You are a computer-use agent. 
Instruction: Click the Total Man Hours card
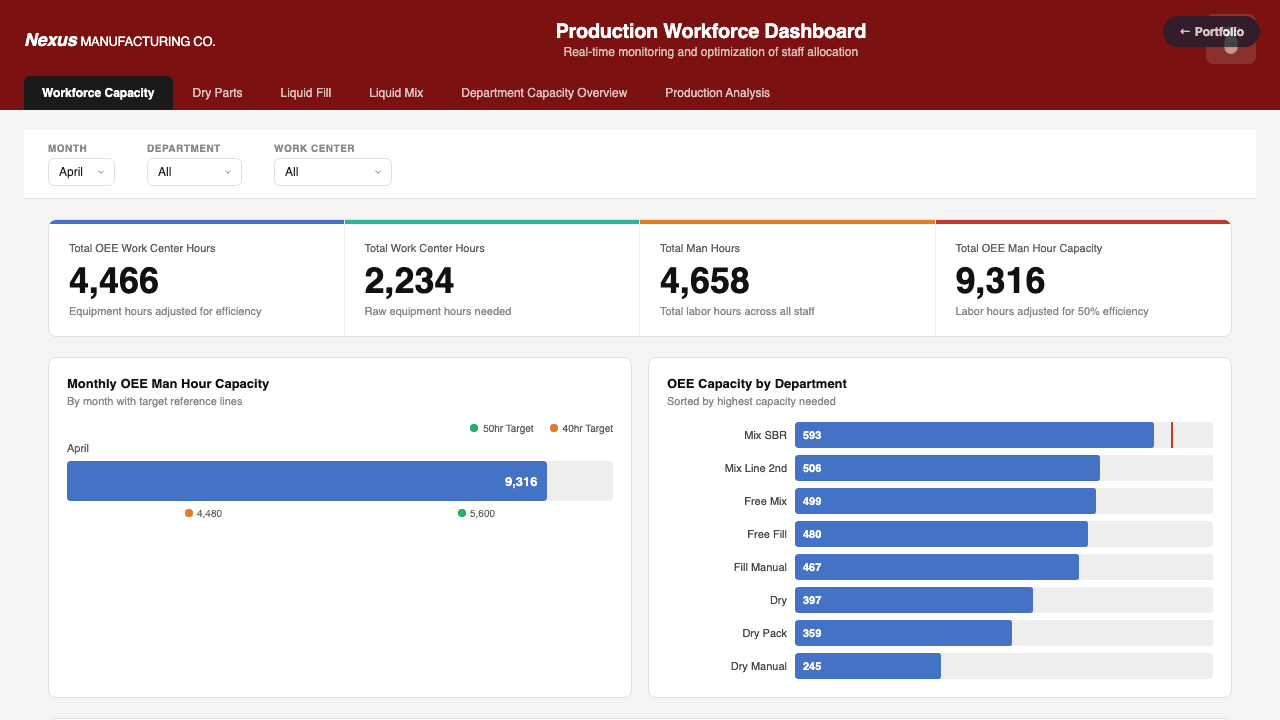[786, 277]
